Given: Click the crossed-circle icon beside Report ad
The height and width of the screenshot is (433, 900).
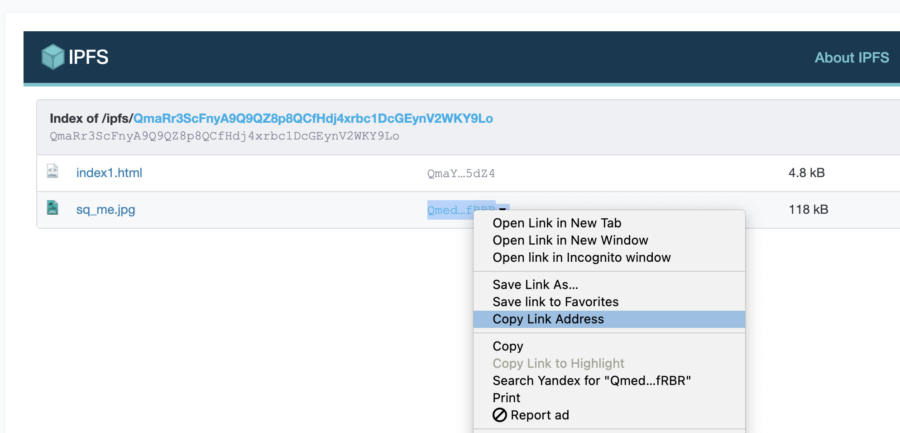Looking at the screenshot, I should point(499,415).
